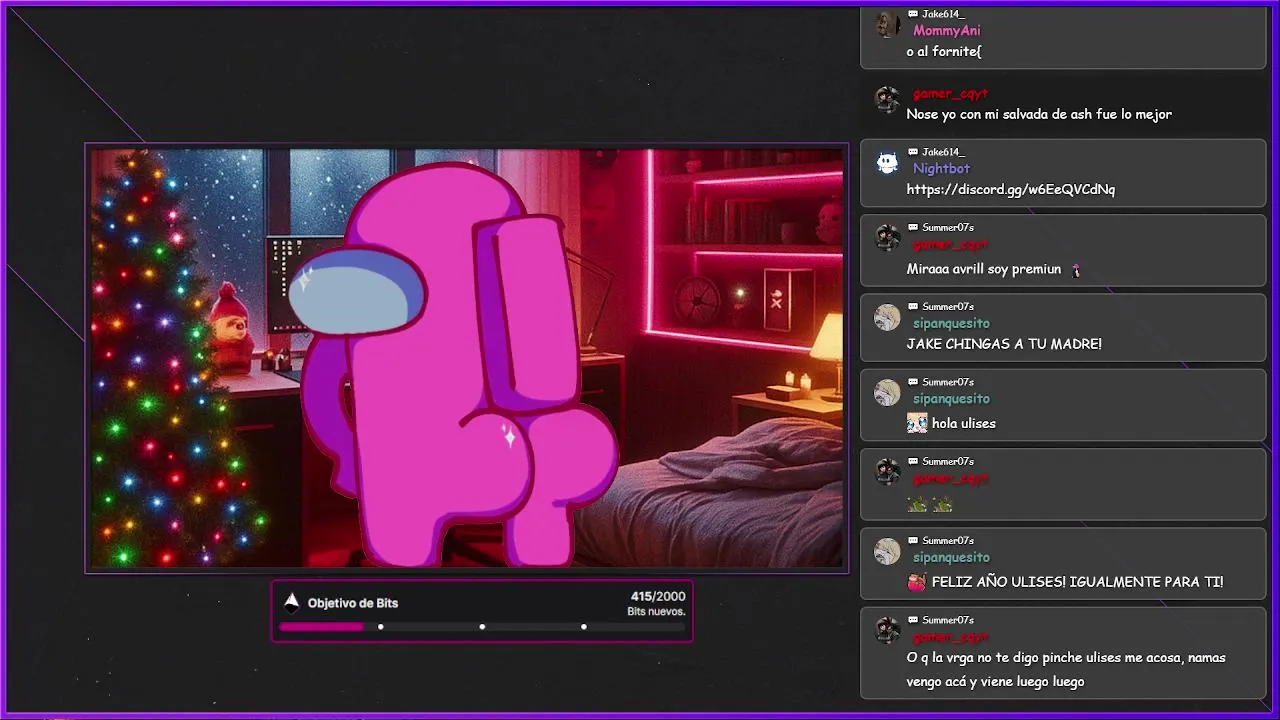Image resolution: width=1280 pixels, height=720 pixels.
Task: Click the '415/2000' bits counter
Action: click(x=658, y=597)
